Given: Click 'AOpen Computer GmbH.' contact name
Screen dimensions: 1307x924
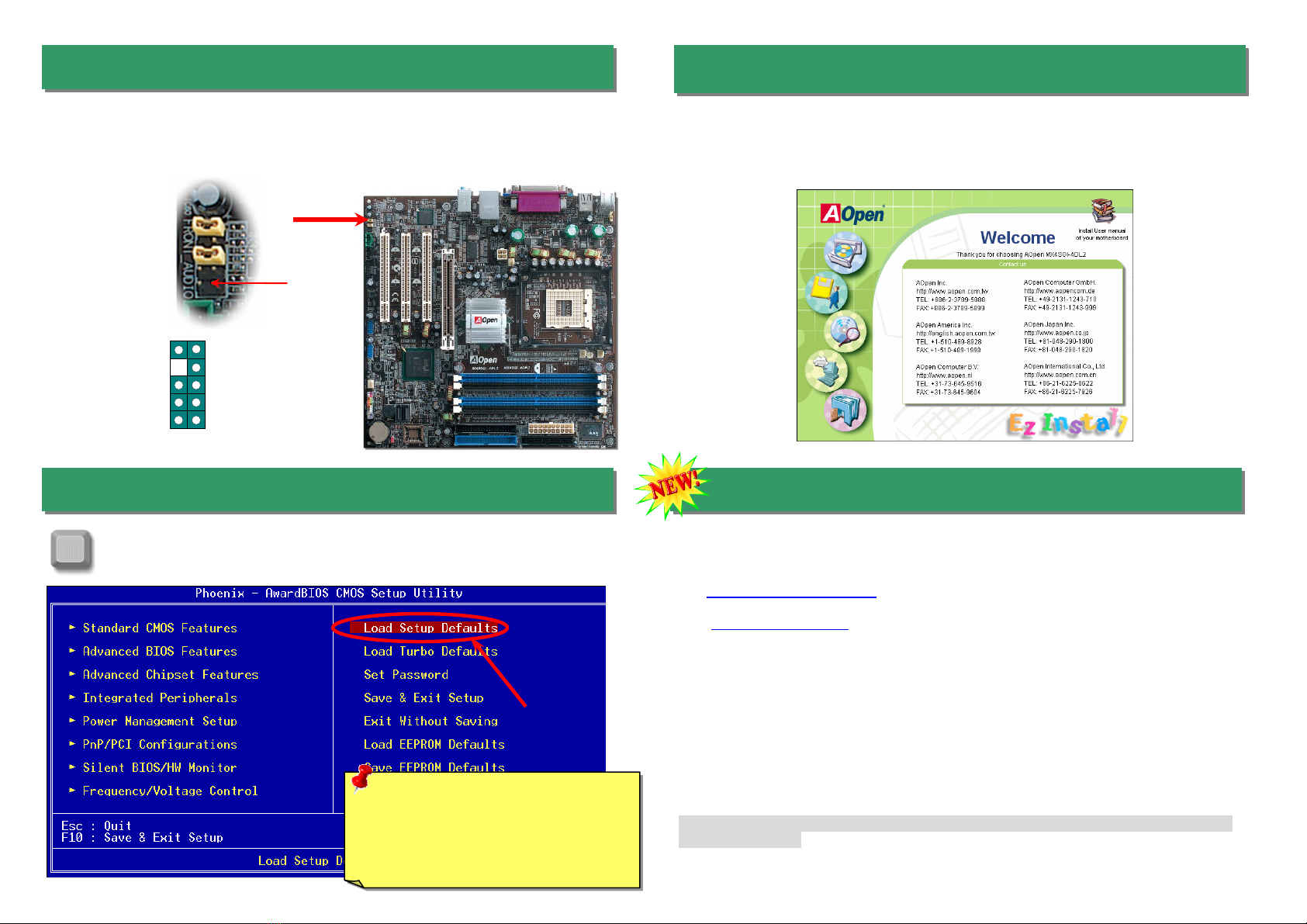Looking at the screenshot, I should point(1060,282).
